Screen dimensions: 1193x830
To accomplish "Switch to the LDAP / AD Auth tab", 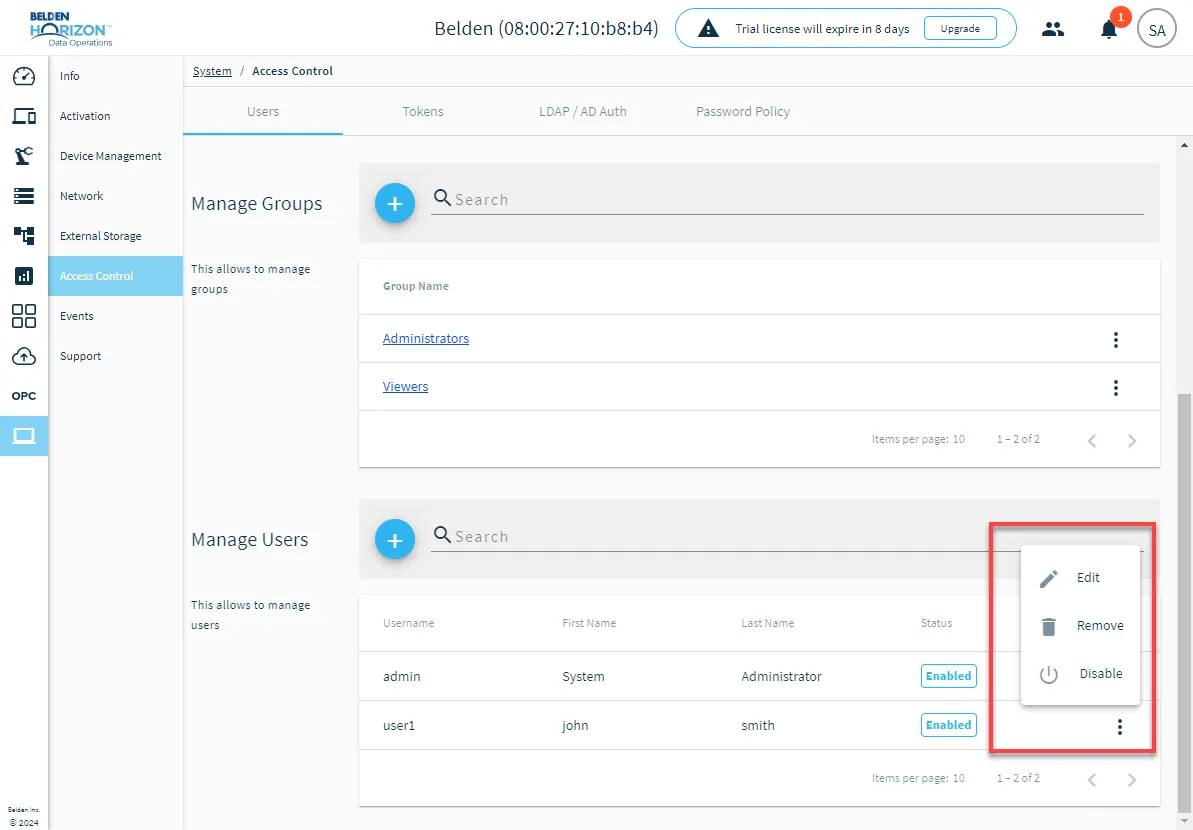I will click(583, 111).
